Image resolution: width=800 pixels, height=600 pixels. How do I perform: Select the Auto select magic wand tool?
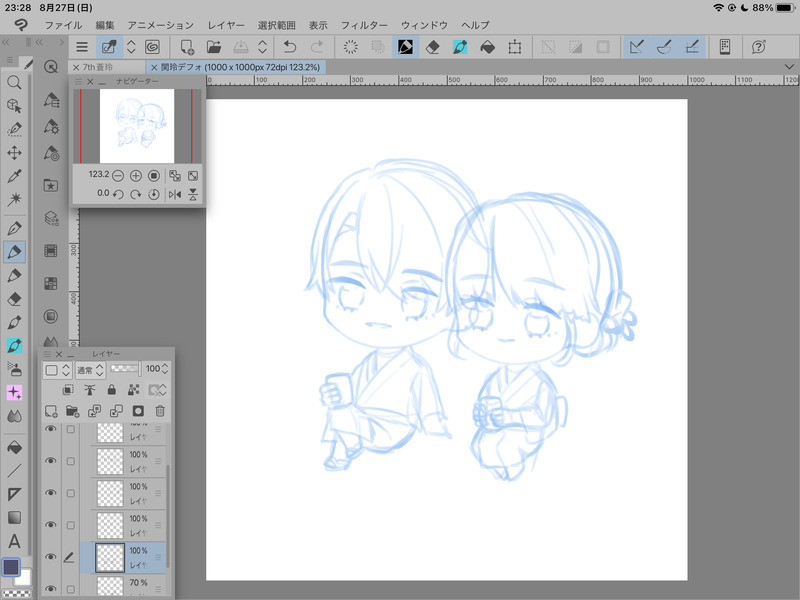tap(14, 199)
